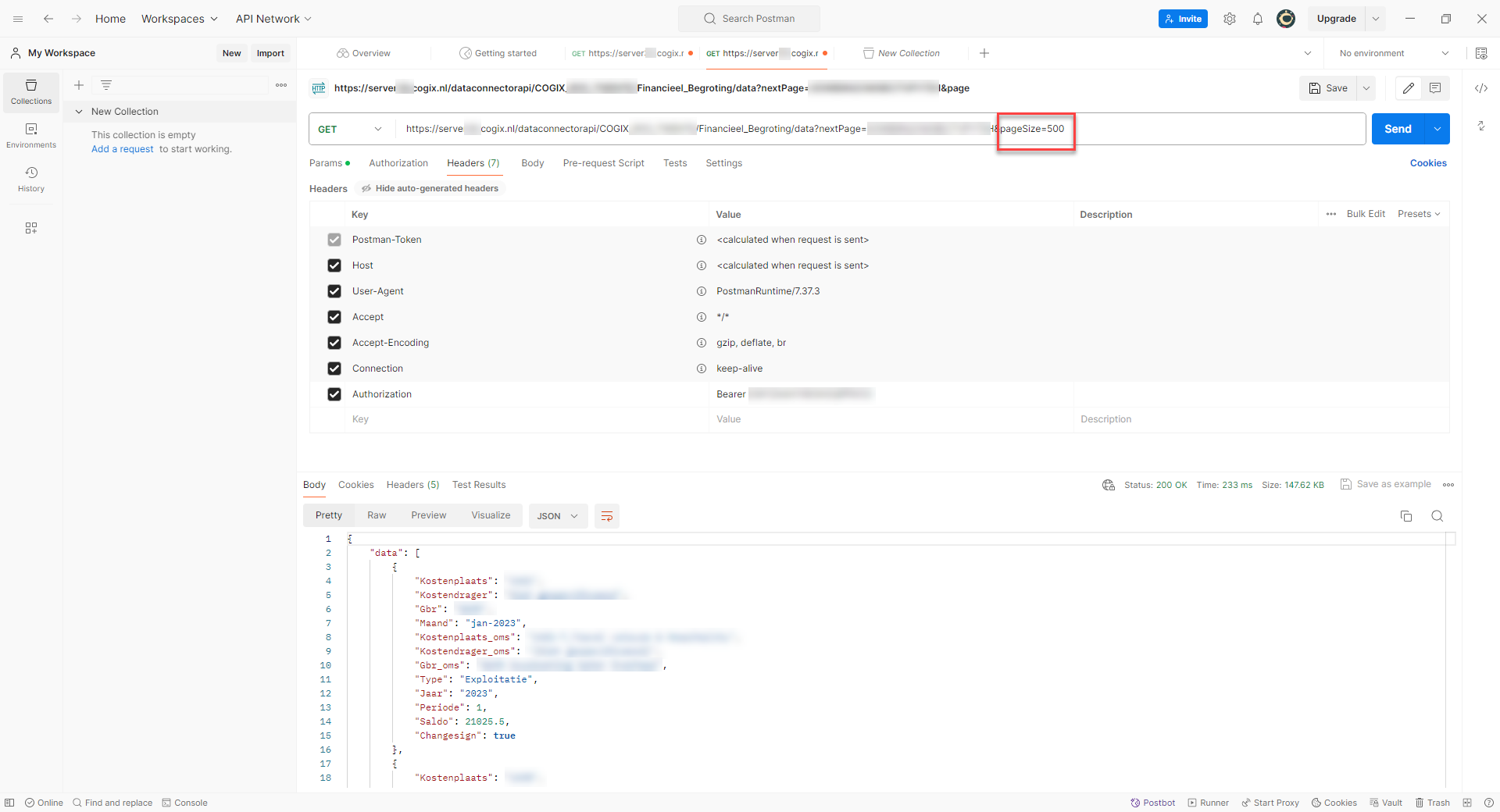Viewport: 1500px width, 812px height.
Task: Click the network globe icon near Status
Action: 1109,485
